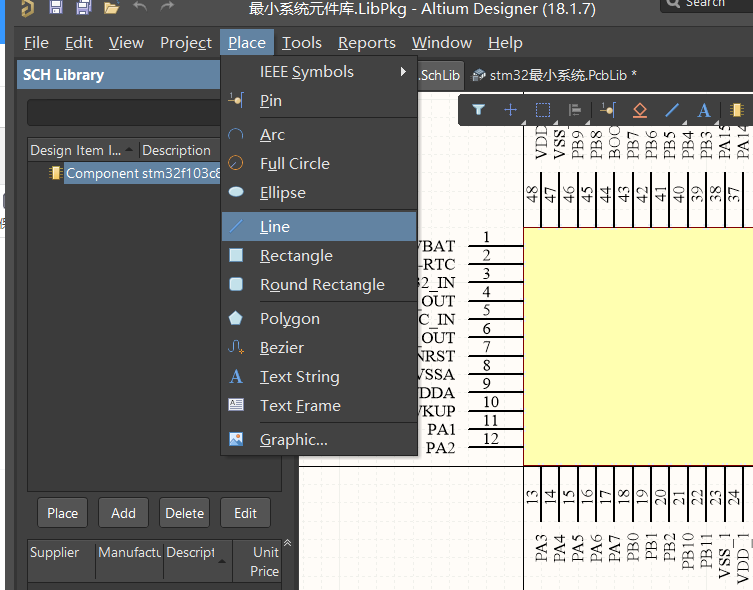Click the Unit Price column header

click(257, 561)
